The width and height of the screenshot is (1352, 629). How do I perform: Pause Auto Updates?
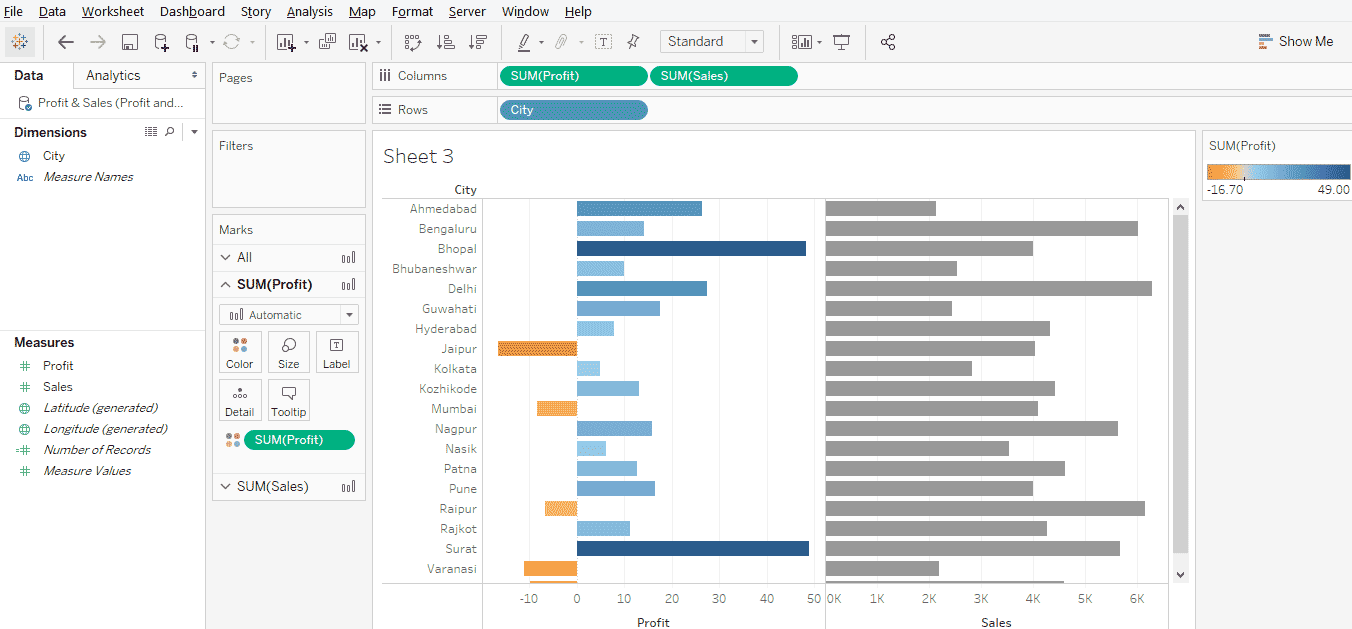192,41
